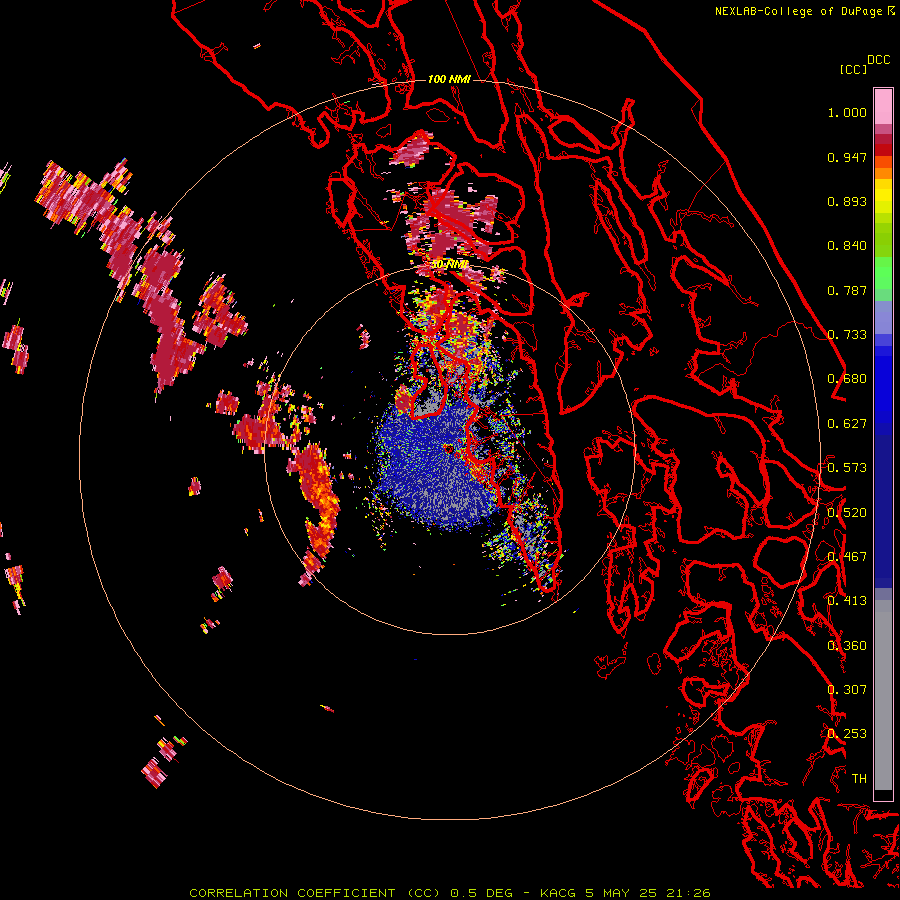
Task: Click the 0.787 color scale value
Action: tap(847, 290)
